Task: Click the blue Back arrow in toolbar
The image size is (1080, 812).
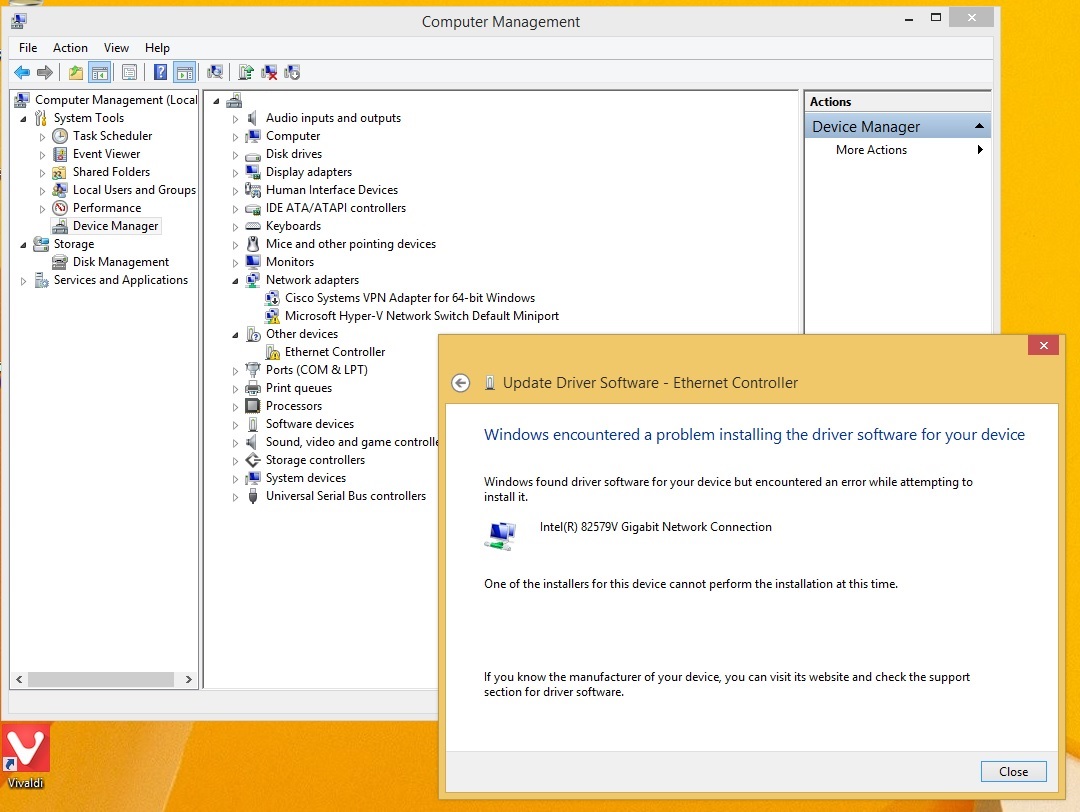Action: click(x=22, y=72)
